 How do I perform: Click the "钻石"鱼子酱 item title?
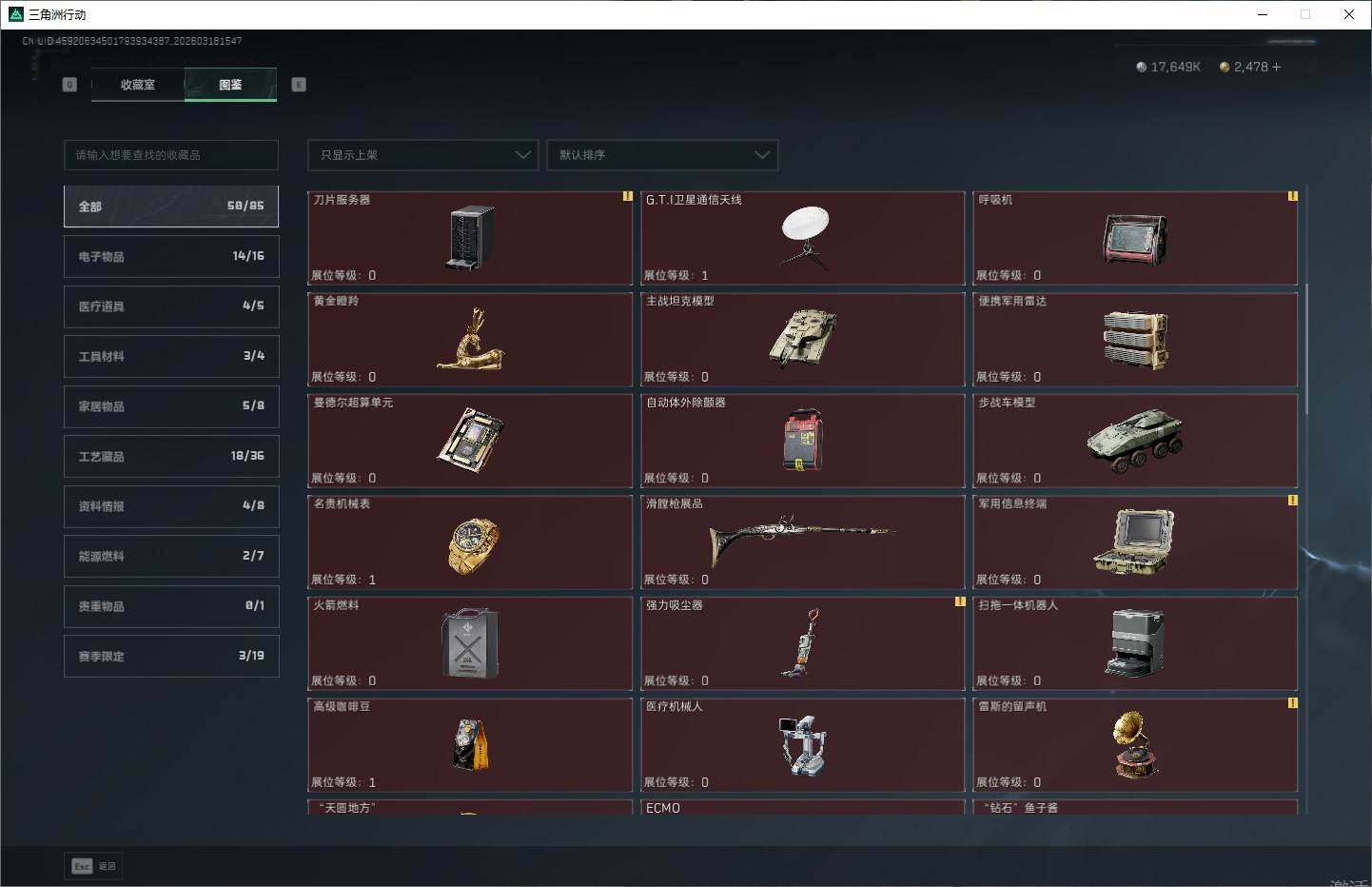pos(1020,808)
